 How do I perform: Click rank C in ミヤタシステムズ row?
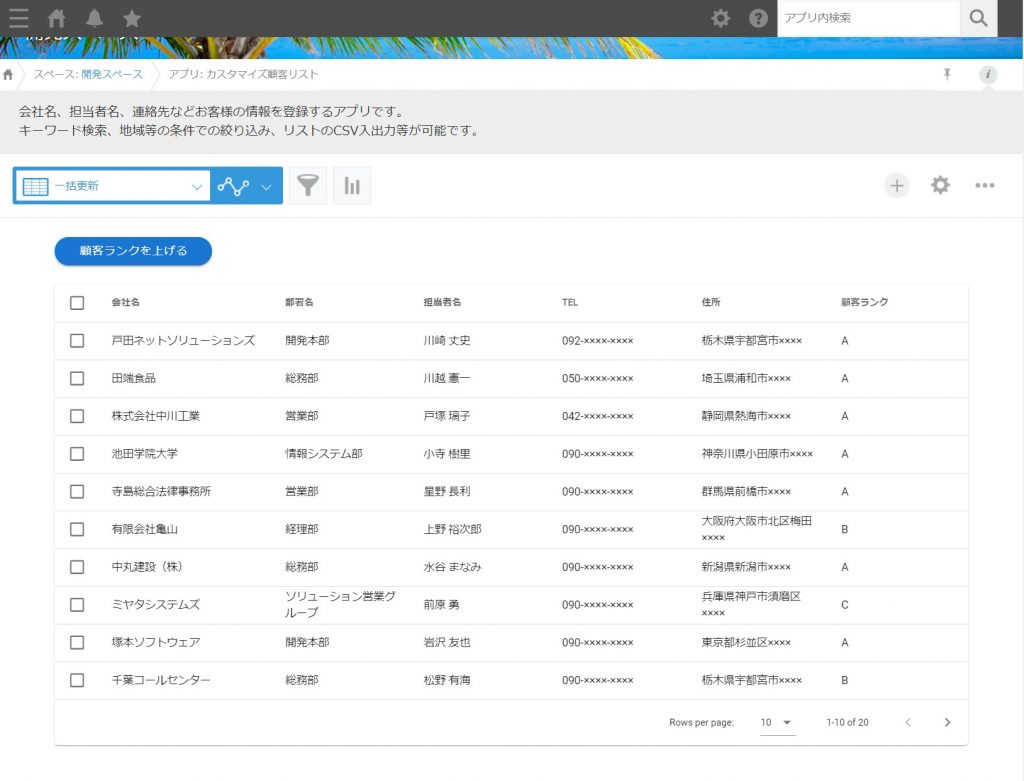coord(844,605)
